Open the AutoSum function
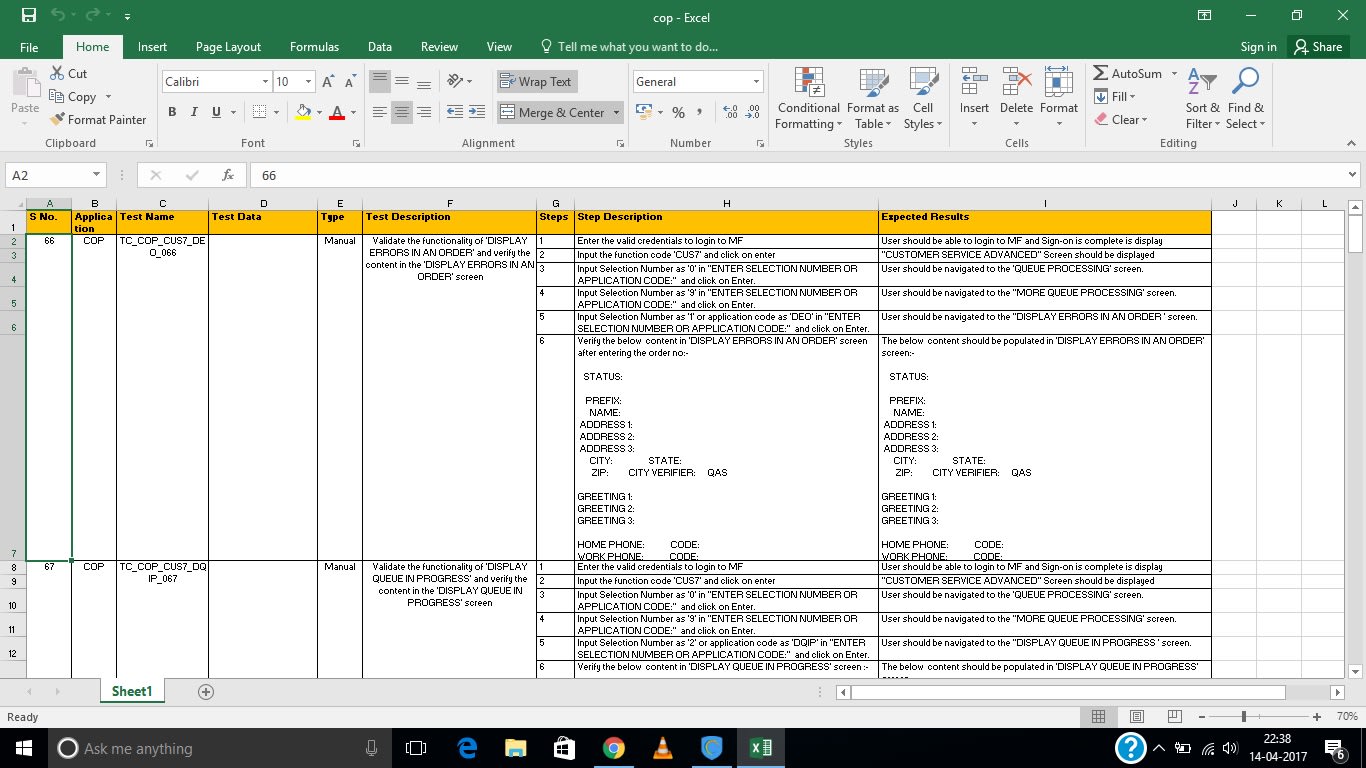The width and height of the screenshot is (1366, 768). [x=1129, y=72]
